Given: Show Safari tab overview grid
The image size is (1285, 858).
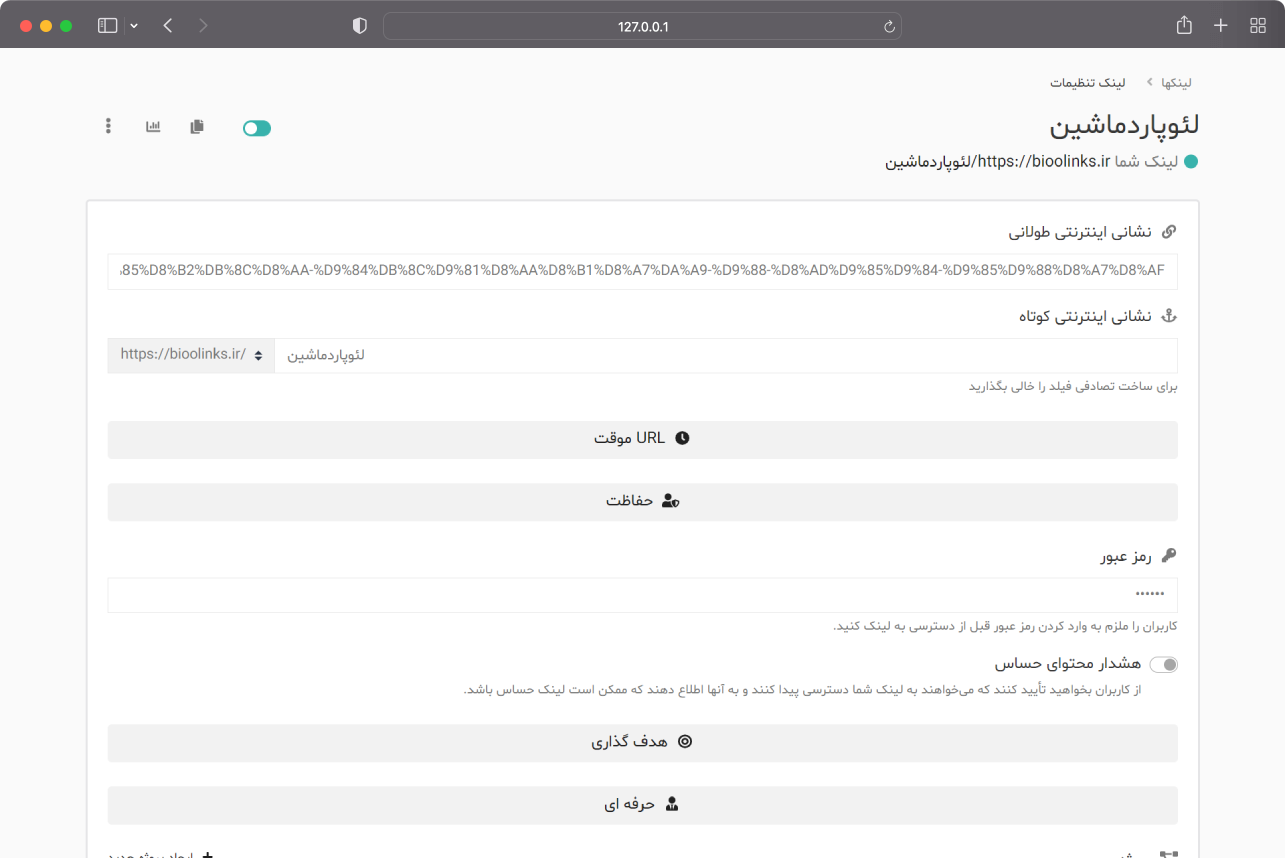Looking at the screenshot, I should (1257, 26).
